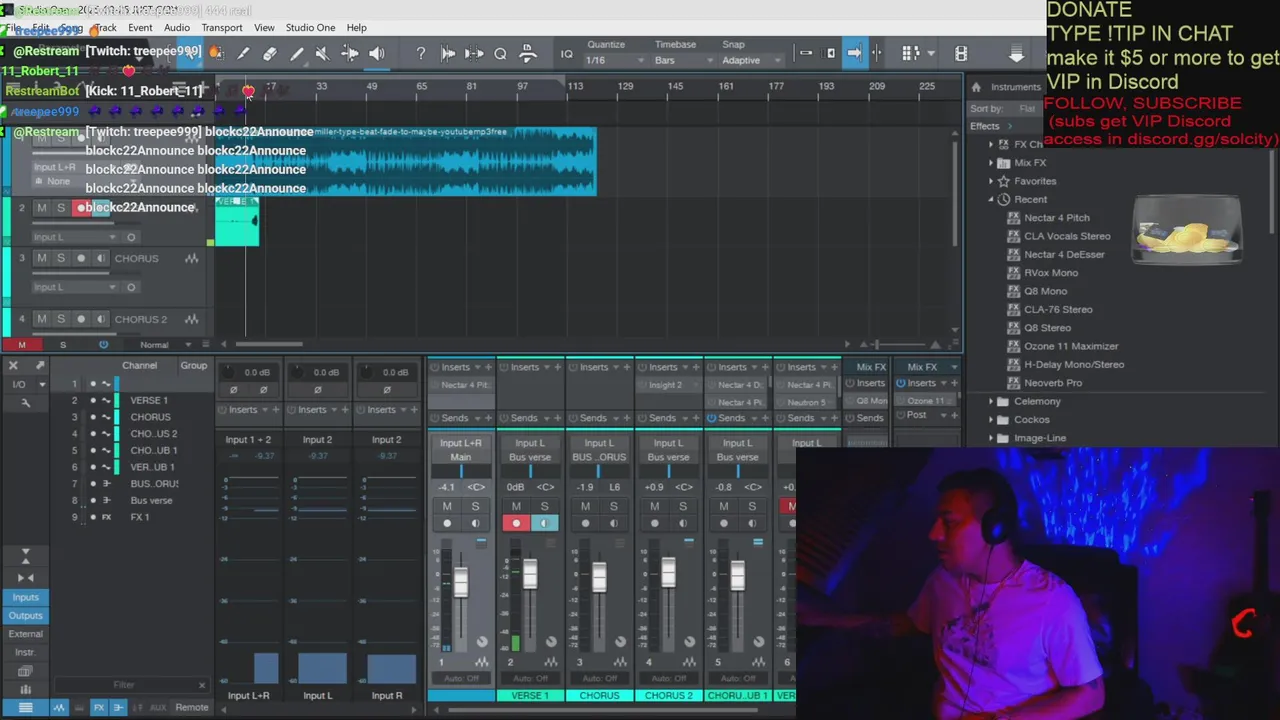
Task: Select the Eraser tool
Action: pyautogui.click(x=270, y=54)
